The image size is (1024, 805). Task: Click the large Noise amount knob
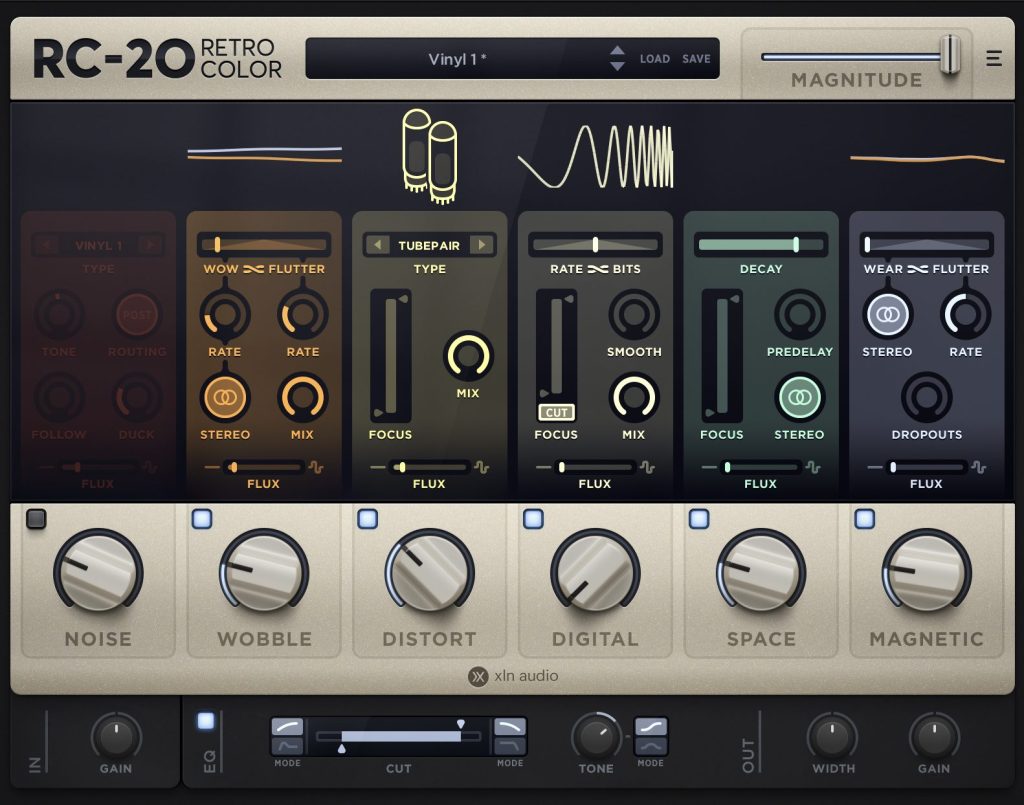pos(98,573)
